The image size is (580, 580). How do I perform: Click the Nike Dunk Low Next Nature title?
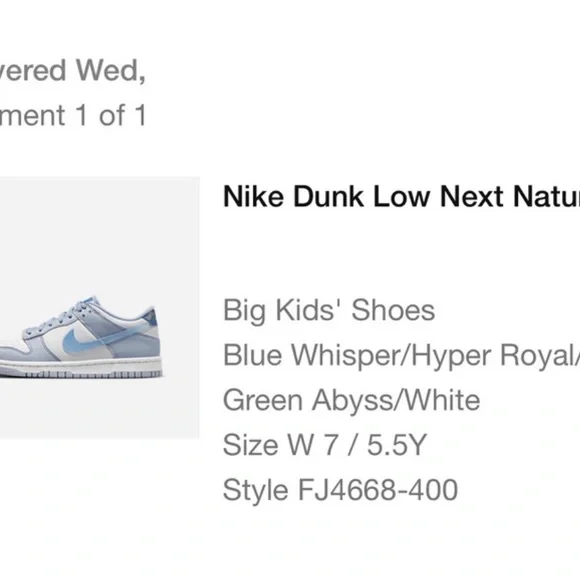401,196
